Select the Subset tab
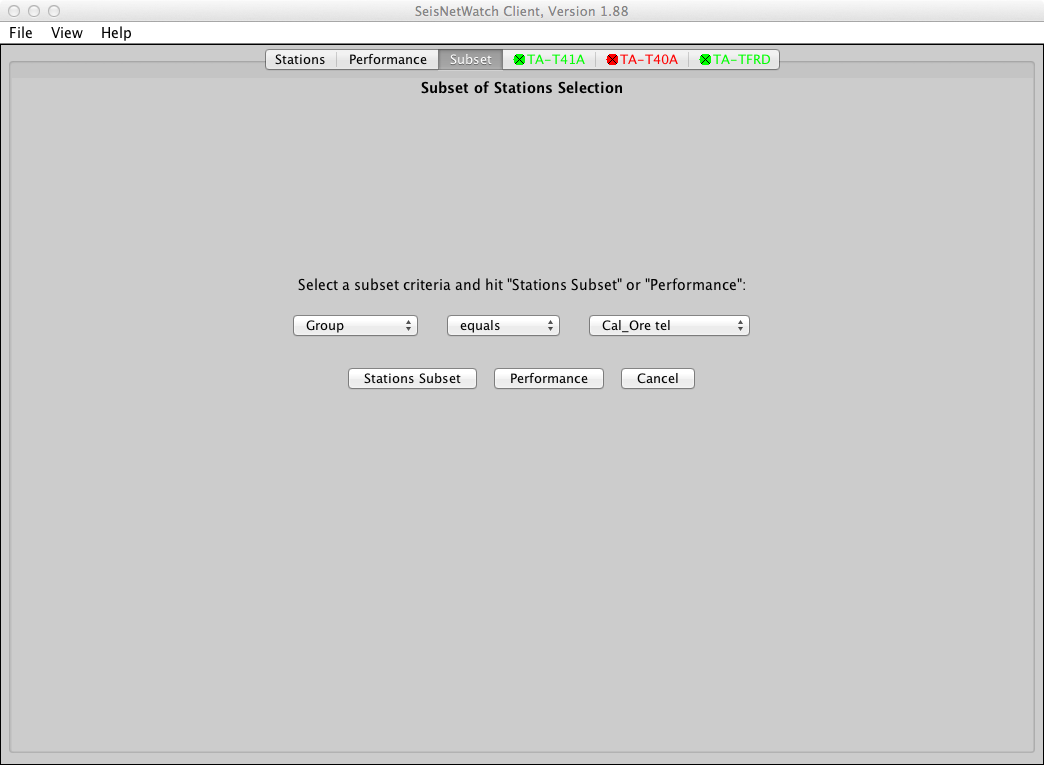Image resolution: width=1044 pixels, height=765 pixels. pos(470,60)
